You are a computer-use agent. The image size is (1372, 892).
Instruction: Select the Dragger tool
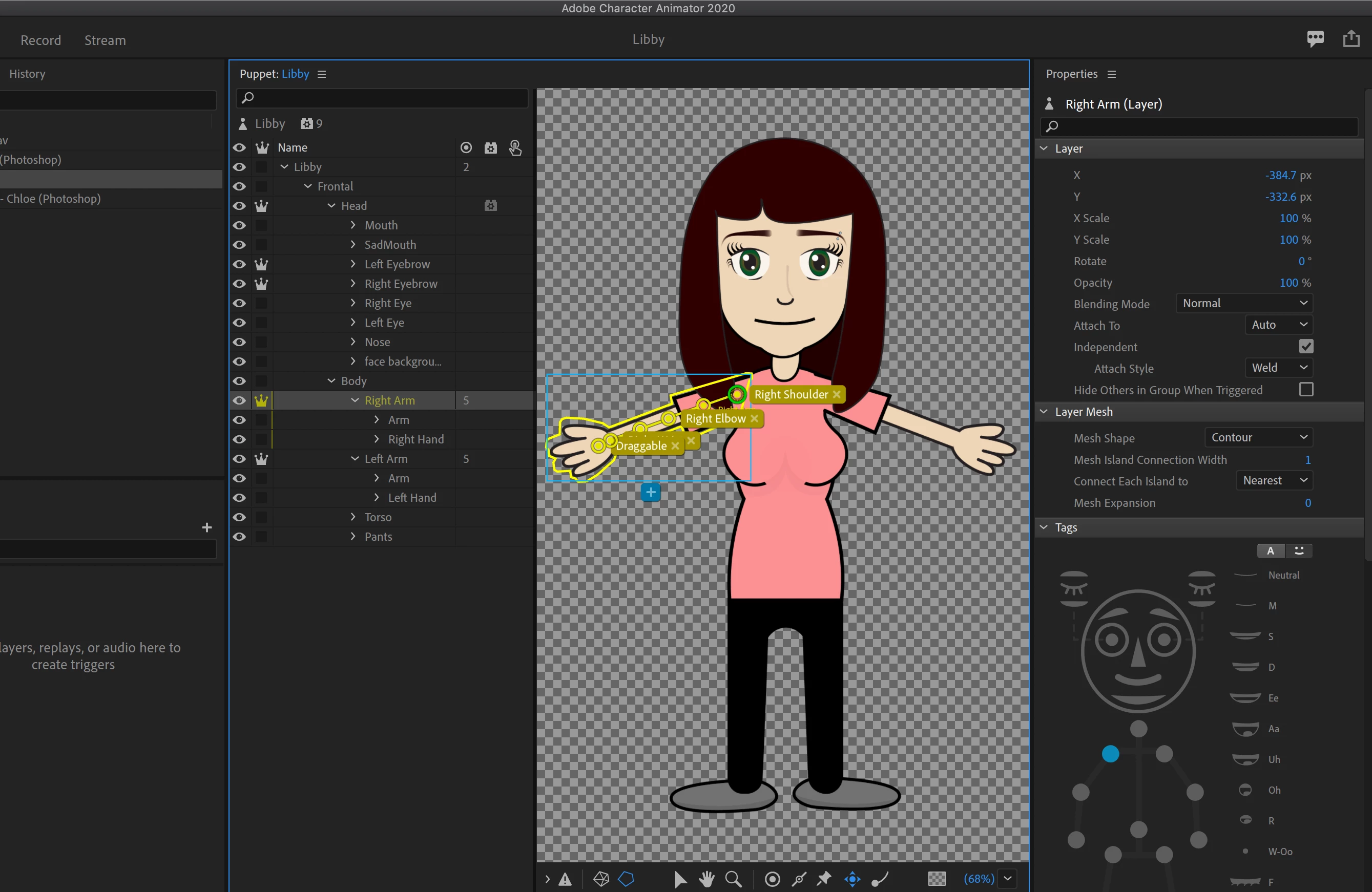[x=852, y=879]
